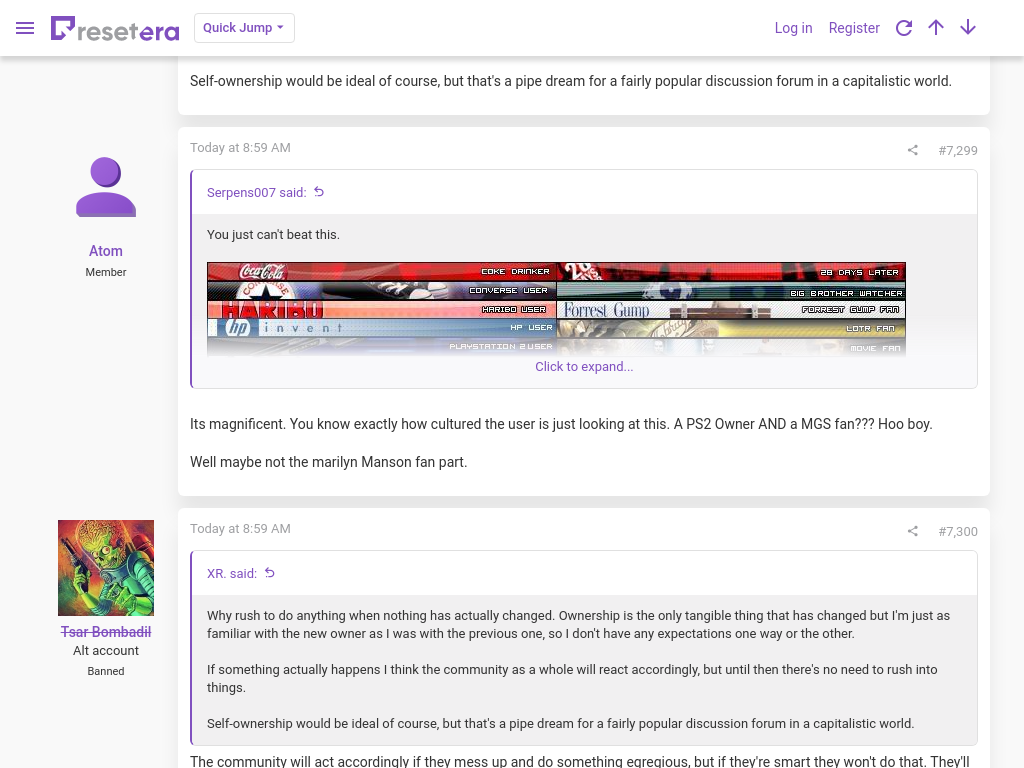
Task: Open Tsar Bombadil's profile name link
Action: click(106, 632)
